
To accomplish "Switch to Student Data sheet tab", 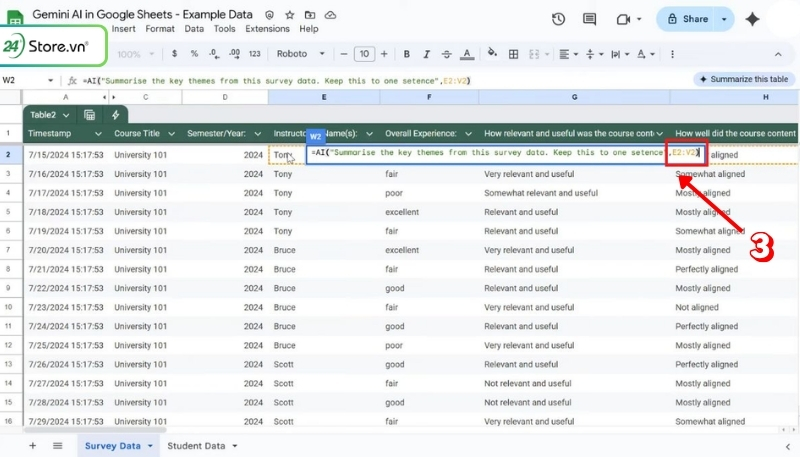I will click(x=196, y=446).
